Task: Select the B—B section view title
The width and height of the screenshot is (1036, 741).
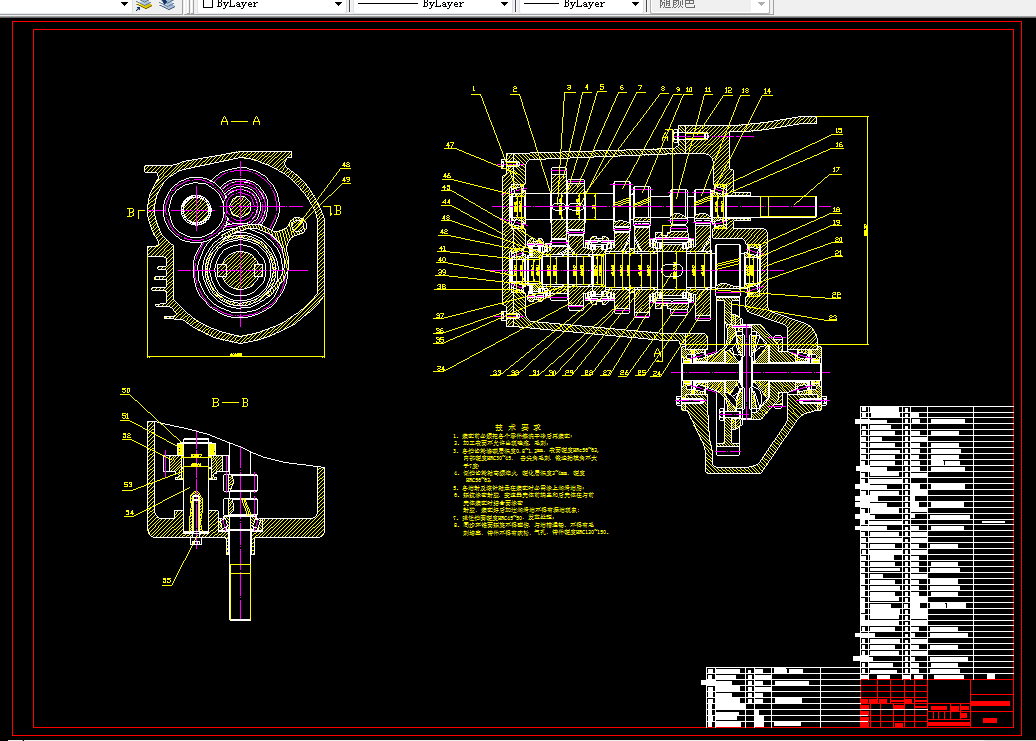Action: pos(230,402)
